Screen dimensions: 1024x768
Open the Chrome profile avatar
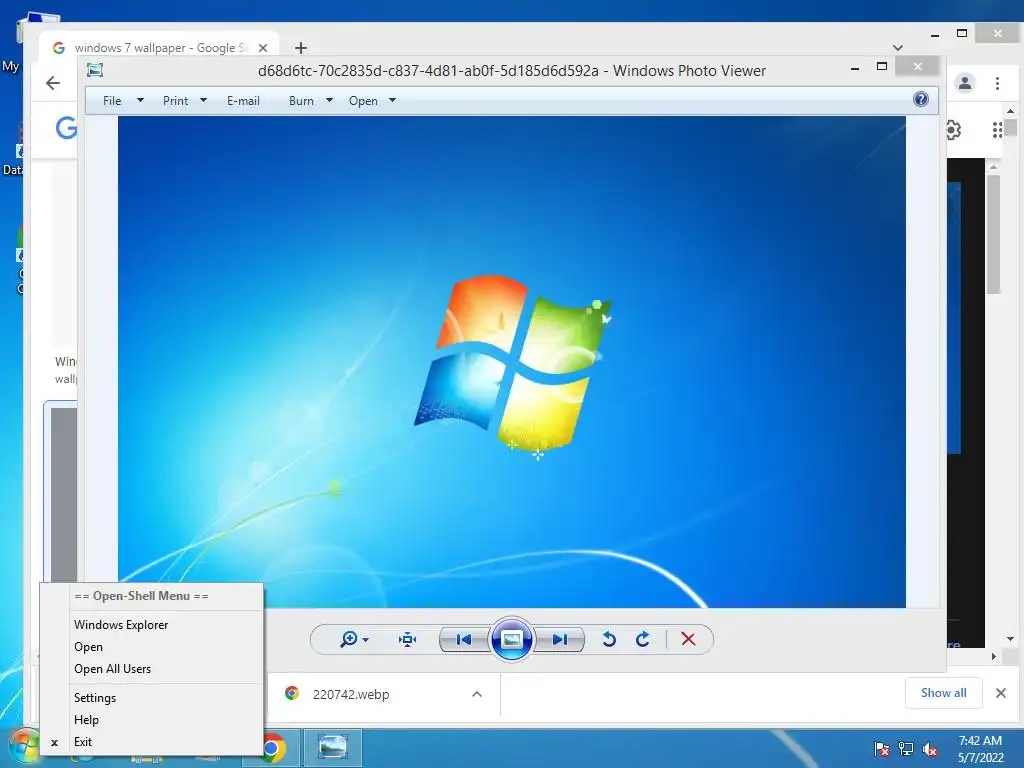click(965, 83)
